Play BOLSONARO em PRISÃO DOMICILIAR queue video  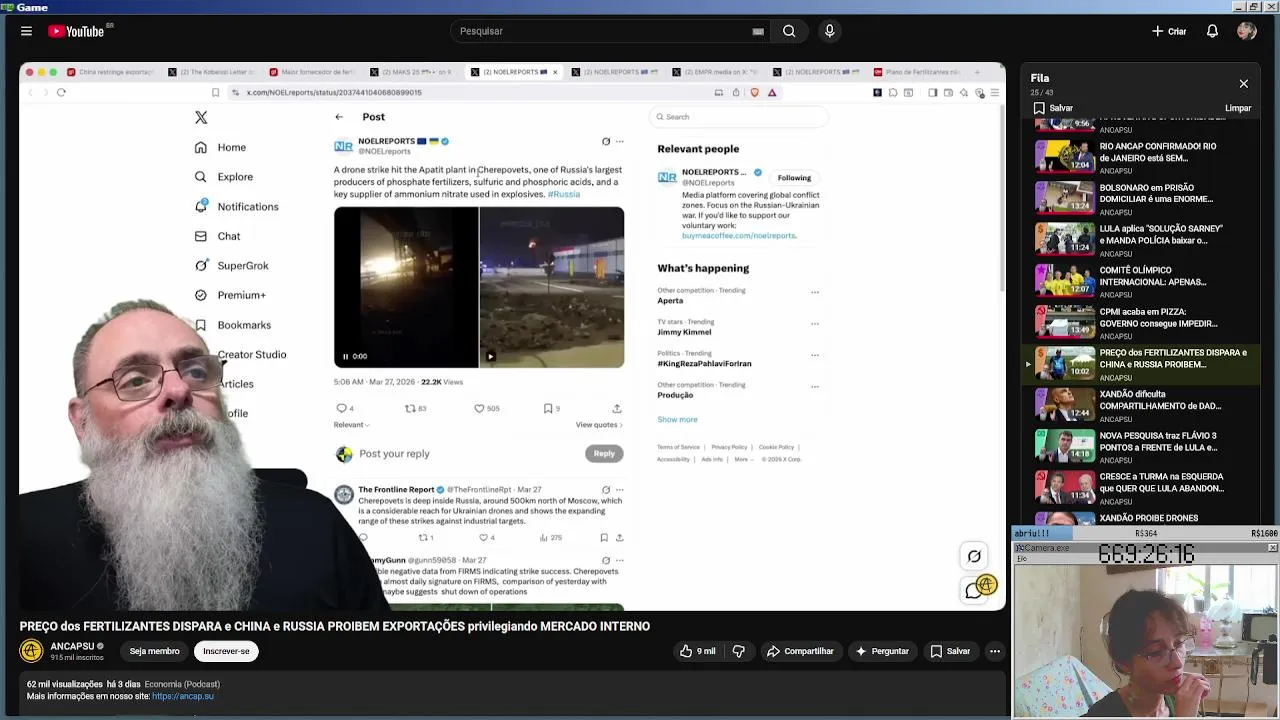[1141, 198]
